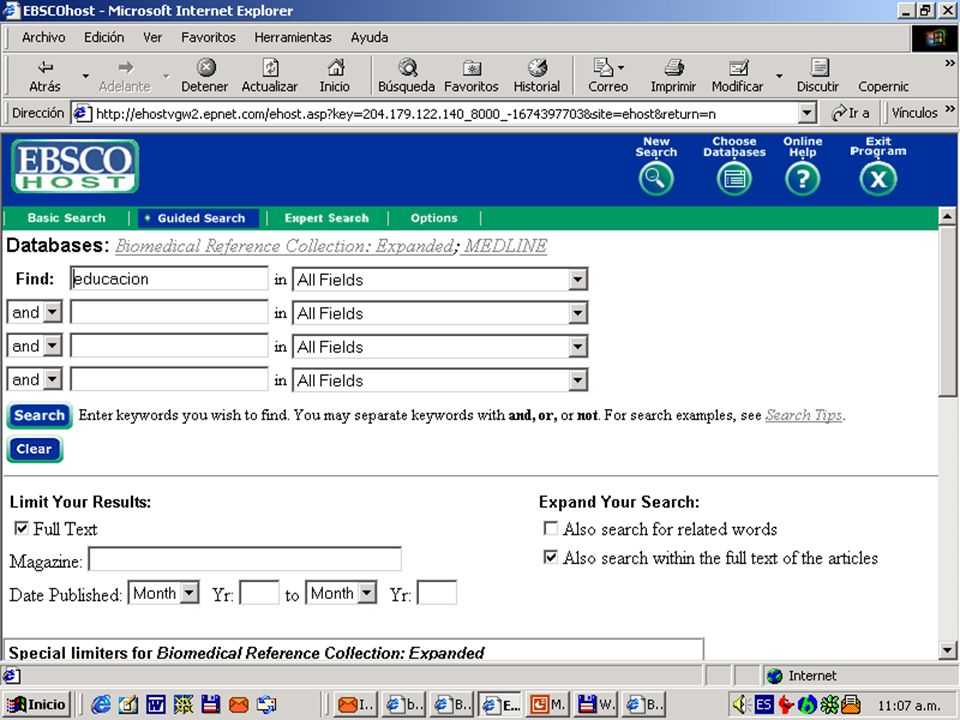
Task: Click the EBSCO Host logo
Action: [75, 166]
